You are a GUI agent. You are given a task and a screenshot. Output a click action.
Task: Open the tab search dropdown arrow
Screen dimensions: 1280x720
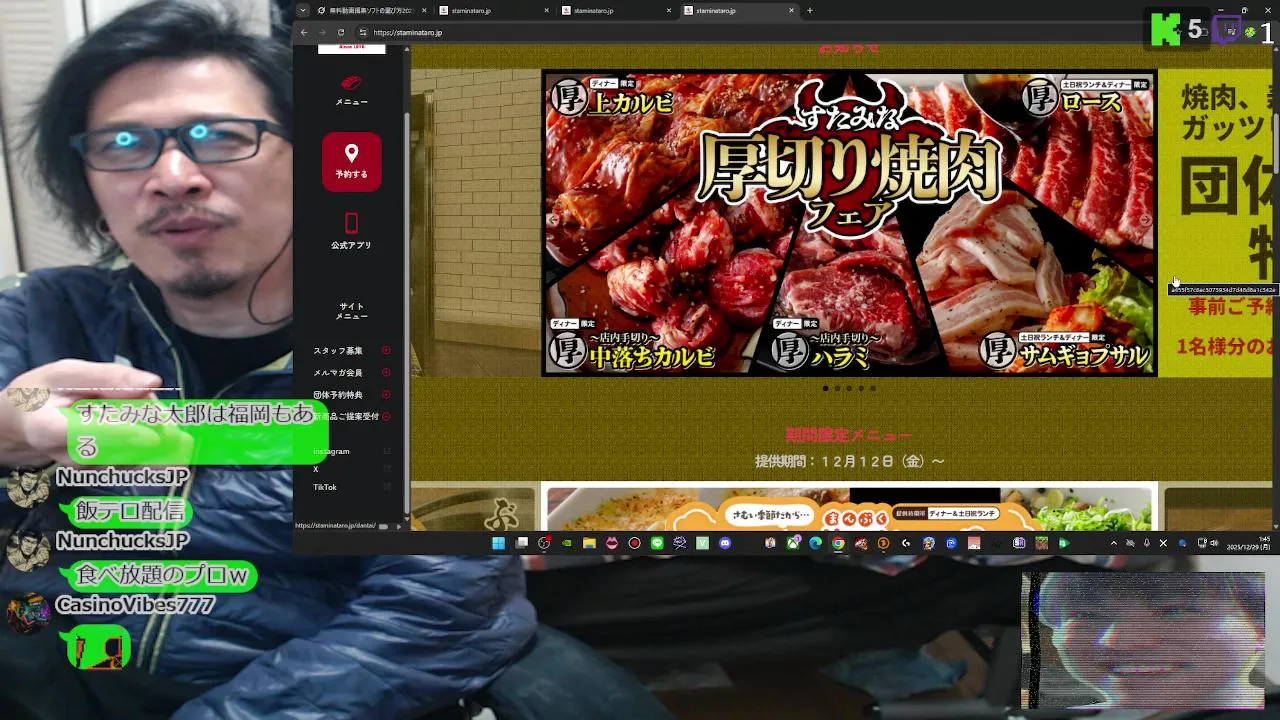[x=303, y=11]
